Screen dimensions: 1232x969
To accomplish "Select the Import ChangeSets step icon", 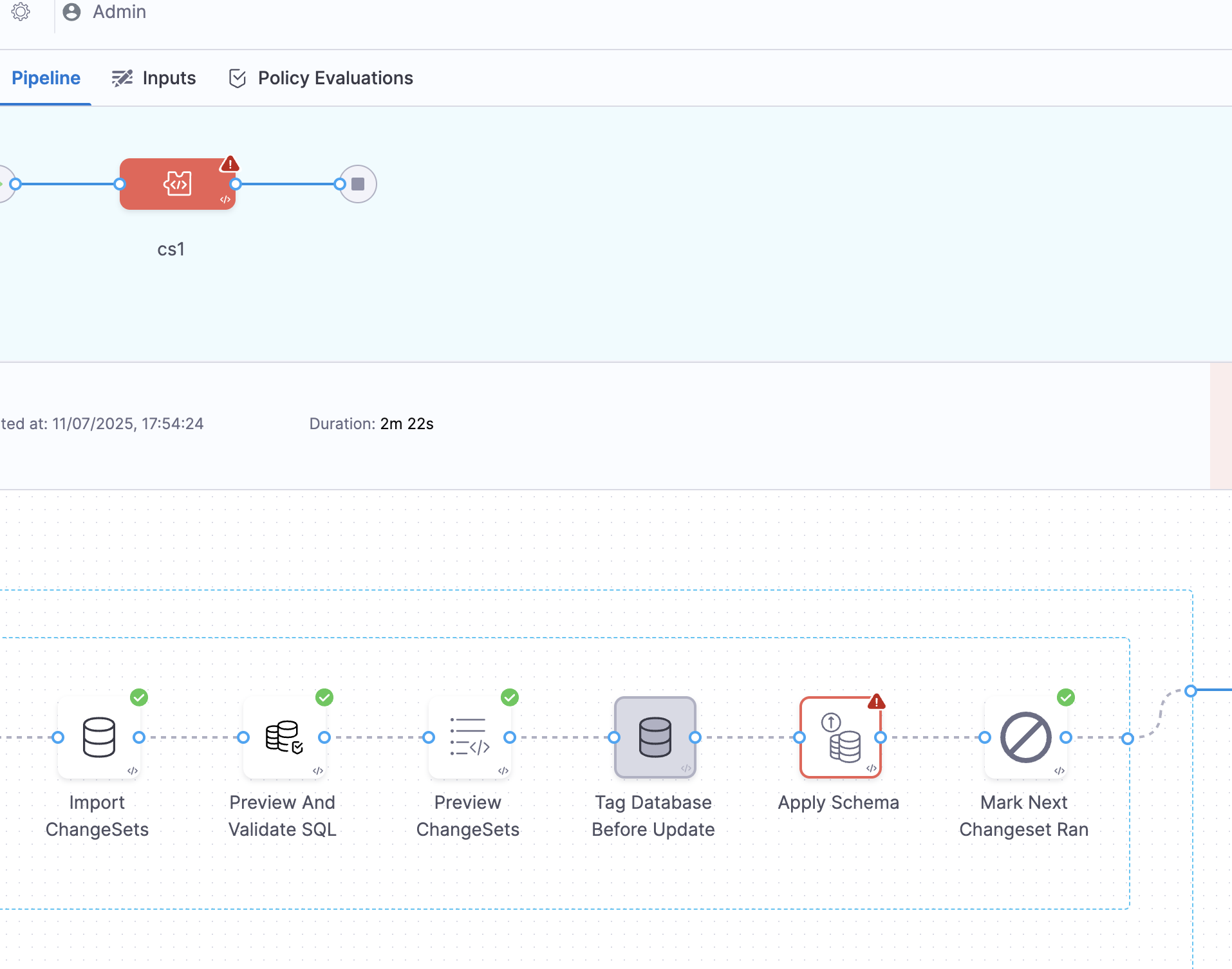I will [98, 739].
